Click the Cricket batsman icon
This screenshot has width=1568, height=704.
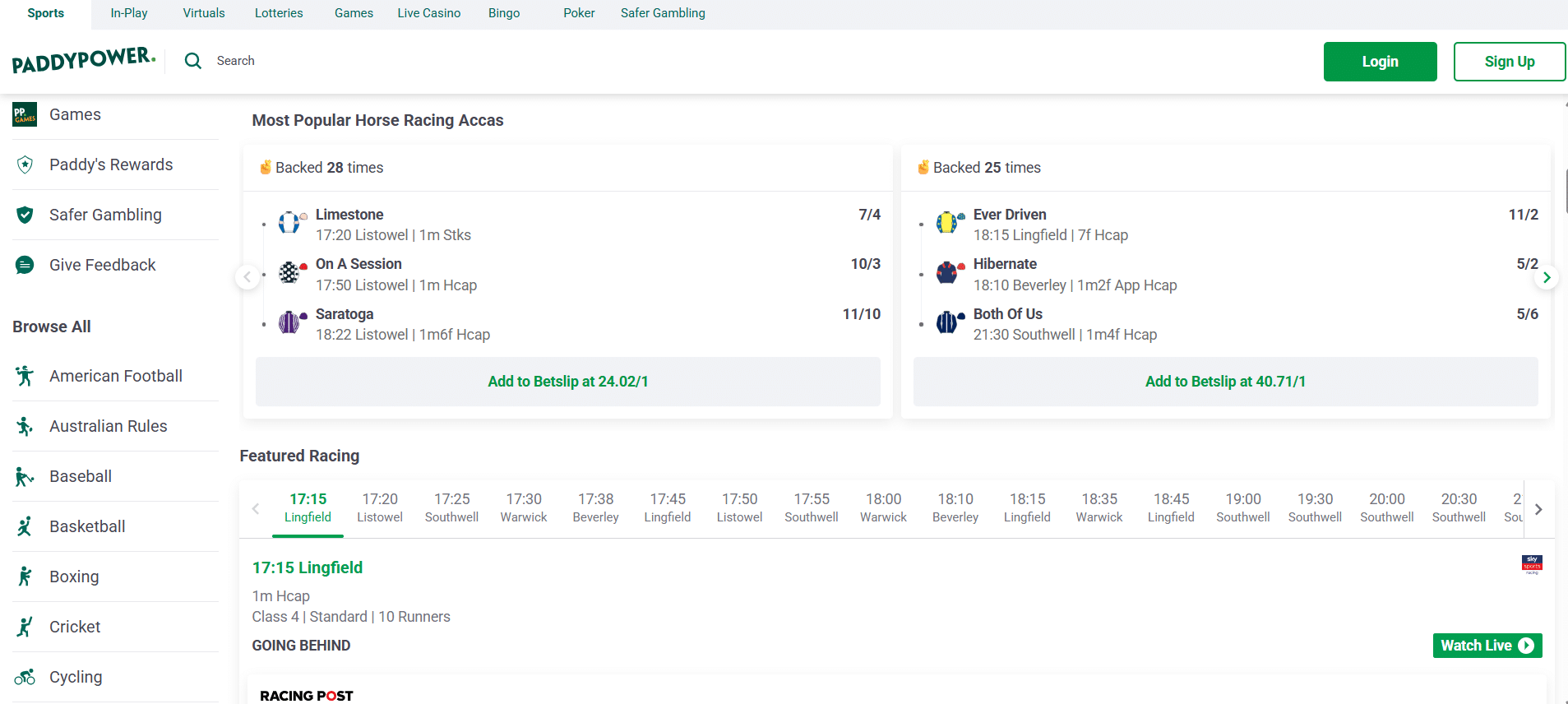[25, 627]
